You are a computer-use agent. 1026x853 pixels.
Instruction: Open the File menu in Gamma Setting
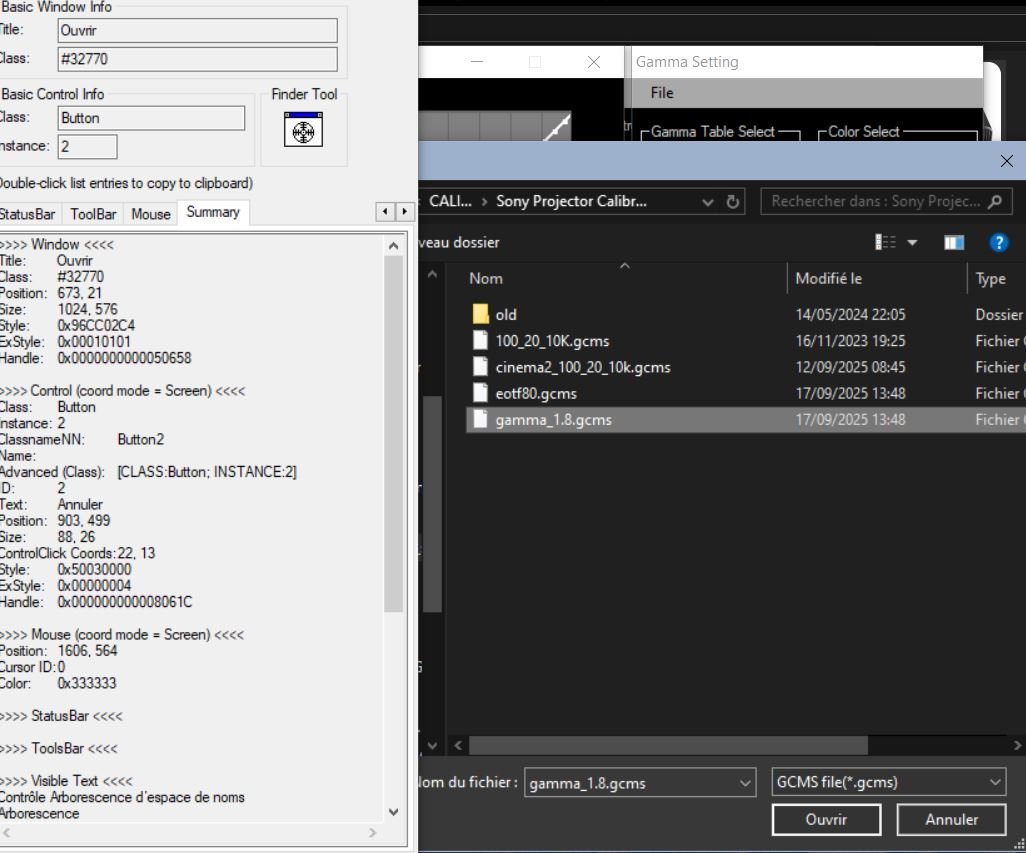662,93
